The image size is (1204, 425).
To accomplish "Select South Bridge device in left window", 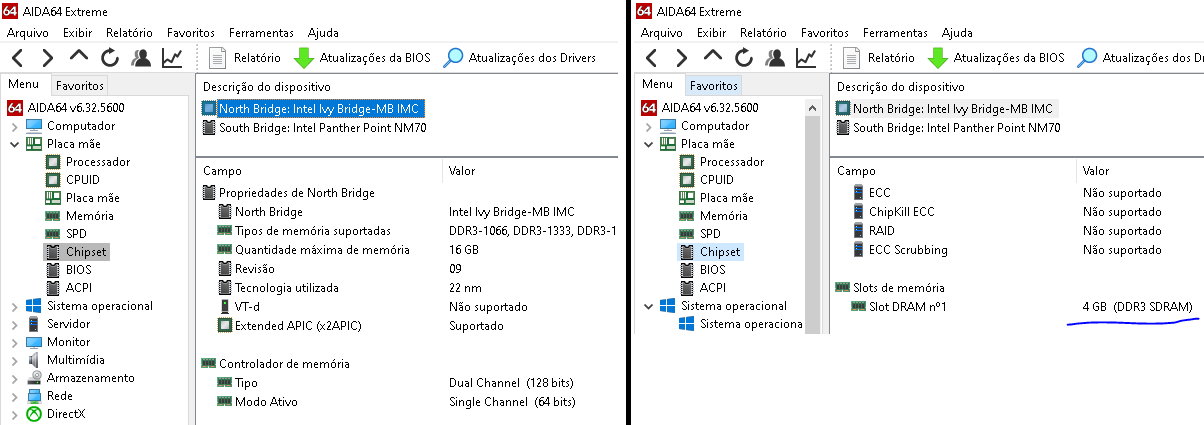I will click(314, 128).
